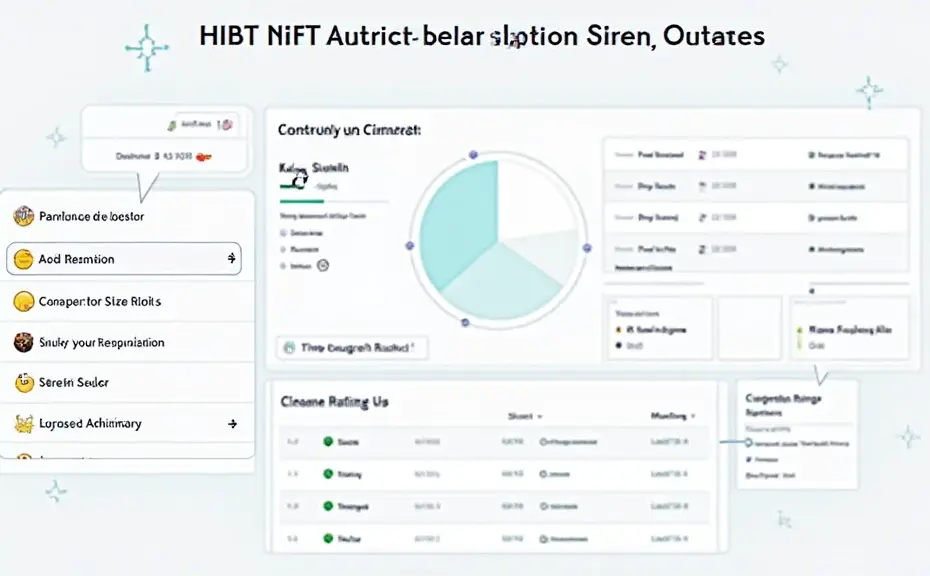Click the brown icon beside Snuky your Respiniation
Image resolution: width=930 pixels, height=576 pixels.
23,342
